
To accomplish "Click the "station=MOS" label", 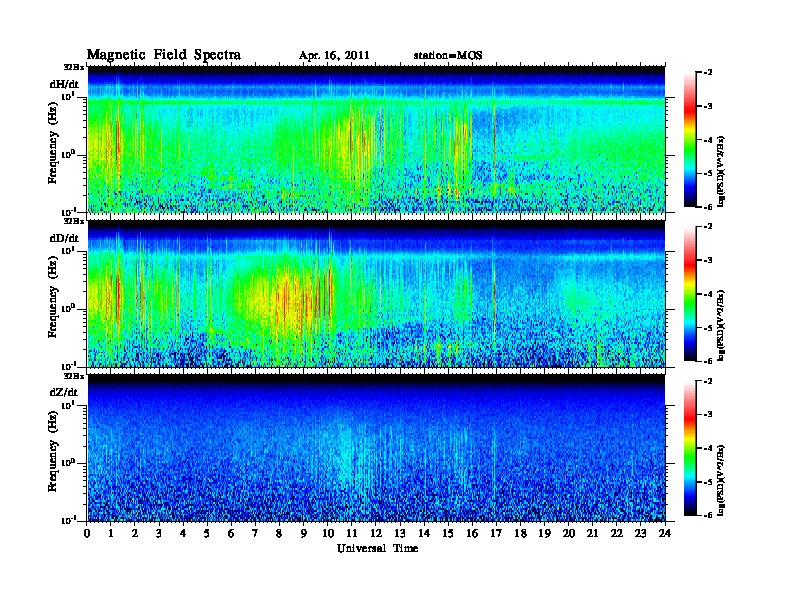I will 448,56.
